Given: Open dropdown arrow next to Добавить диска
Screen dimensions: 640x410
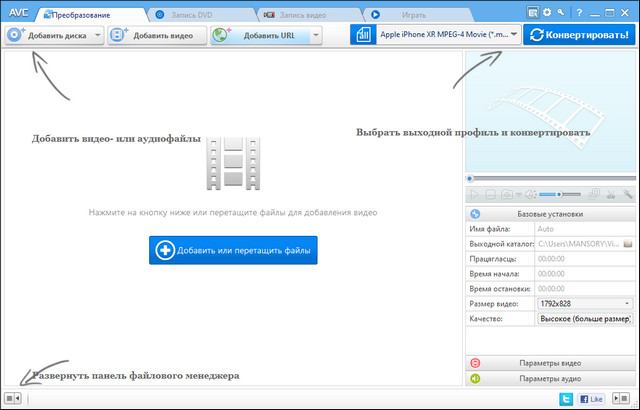Looking at the screenshot, I should pyautogui.click(x=98, y=35).
